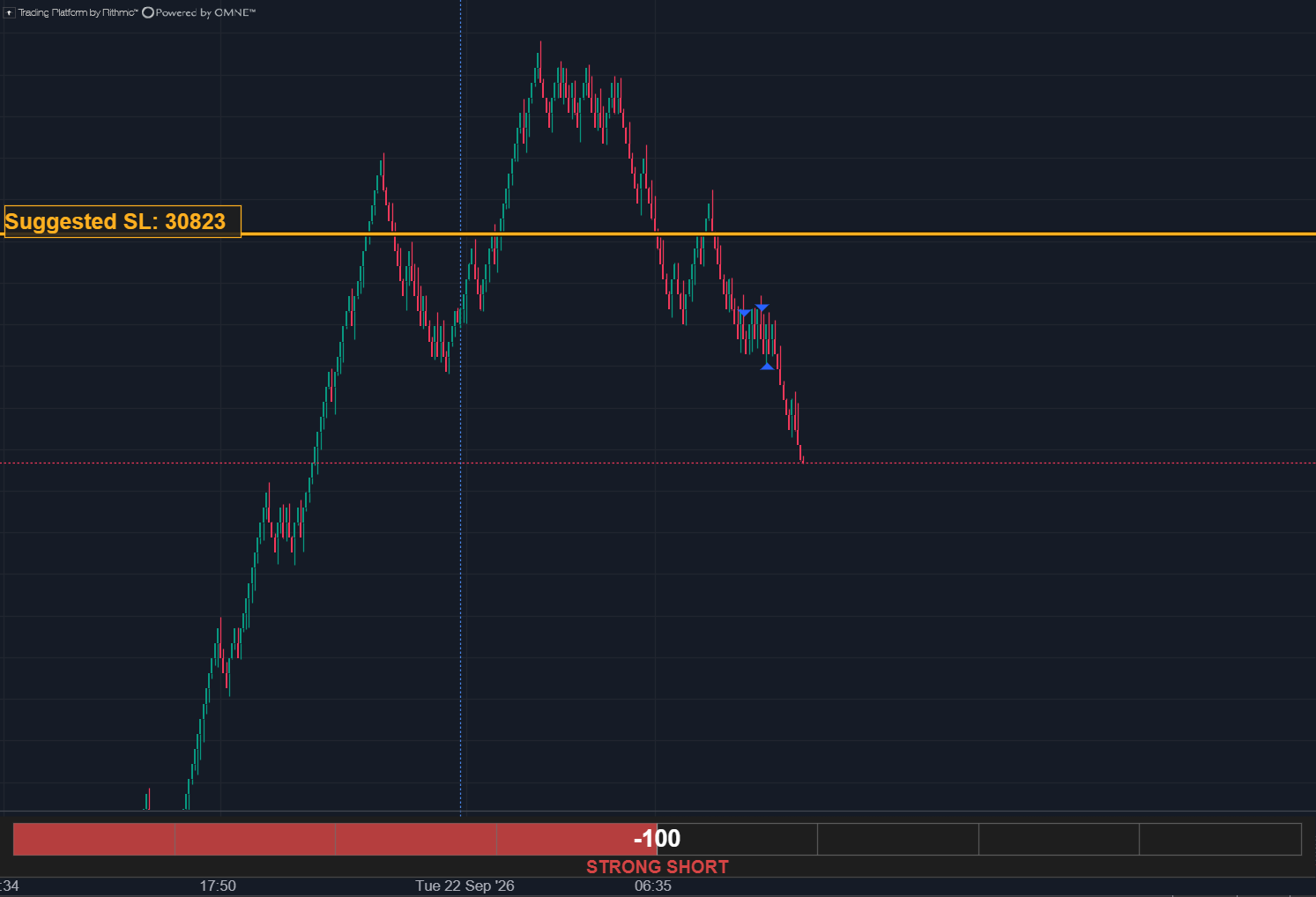This screenshot has width=1316, height=897.
Task: Click 'Trading Platform by Rithmic' text
Action: pyautogui.click(x=78, y=12)
